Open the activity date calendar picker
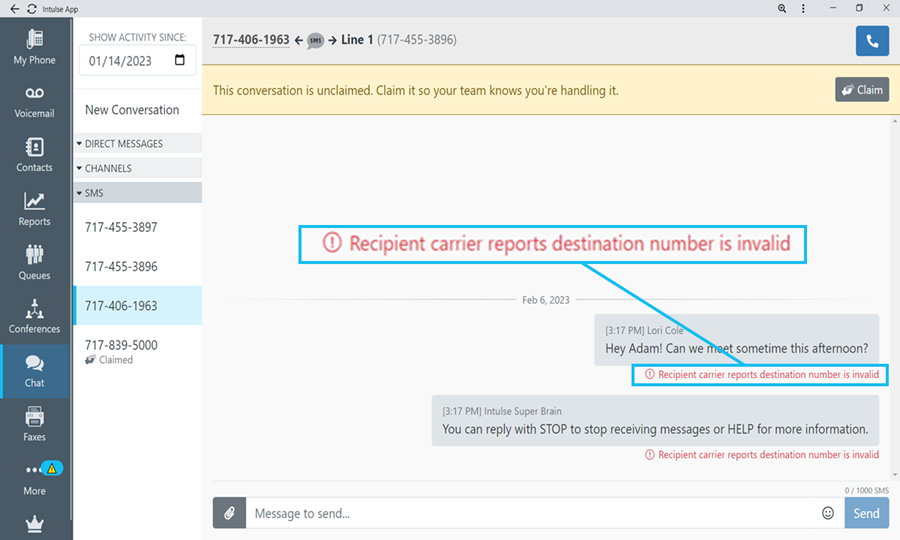The image size is (900, 540). pyautogui.click(x=180, y=60)
